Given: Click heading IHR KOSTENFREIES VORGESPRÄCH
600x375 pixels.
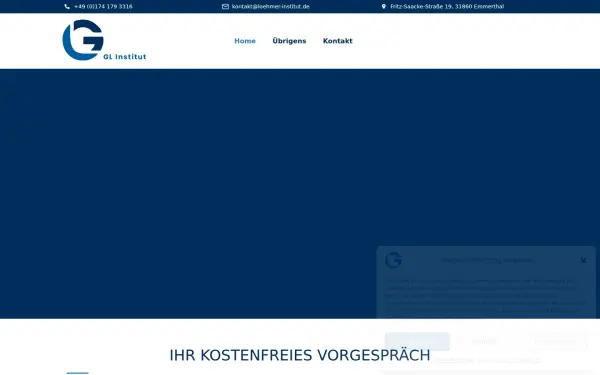Looking at the screenshot, I should tap(300, 355).
